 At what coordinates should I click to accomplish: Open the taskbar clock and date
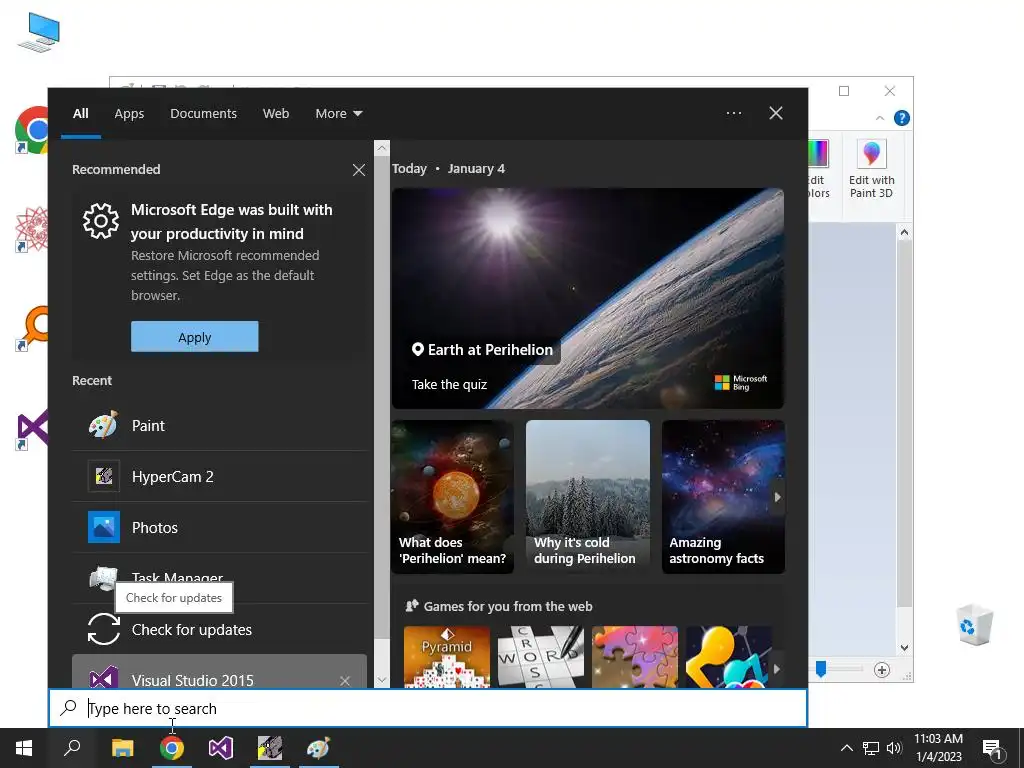click(x=938, y=748)
